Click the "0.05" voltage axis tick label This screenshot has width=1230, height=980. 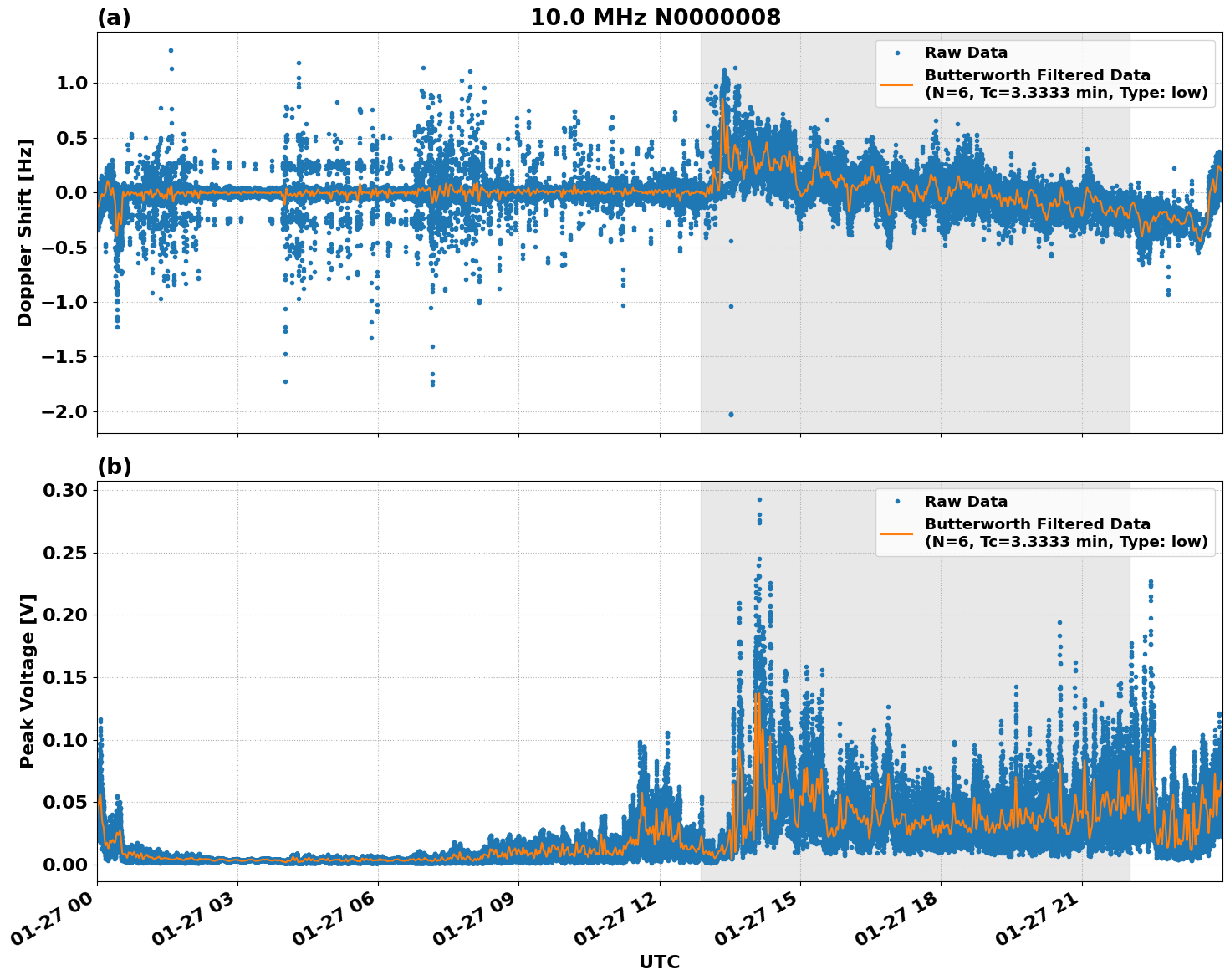point(67,802)
